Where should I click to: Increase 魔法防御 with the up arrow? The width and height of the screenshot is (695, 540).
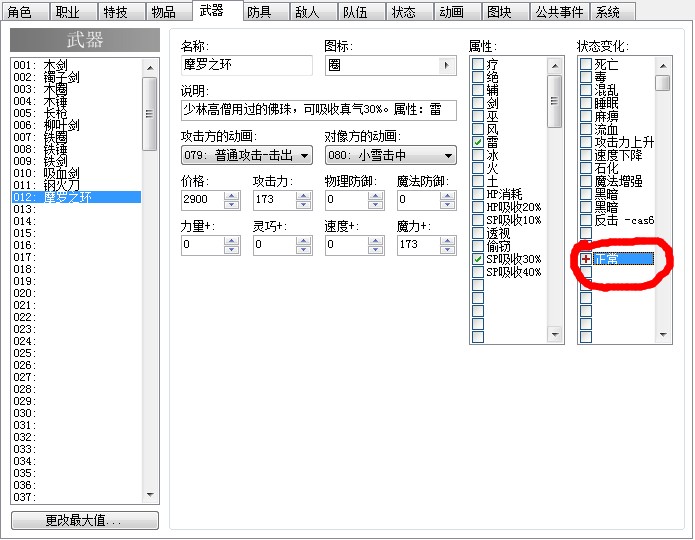click(448, 196)
